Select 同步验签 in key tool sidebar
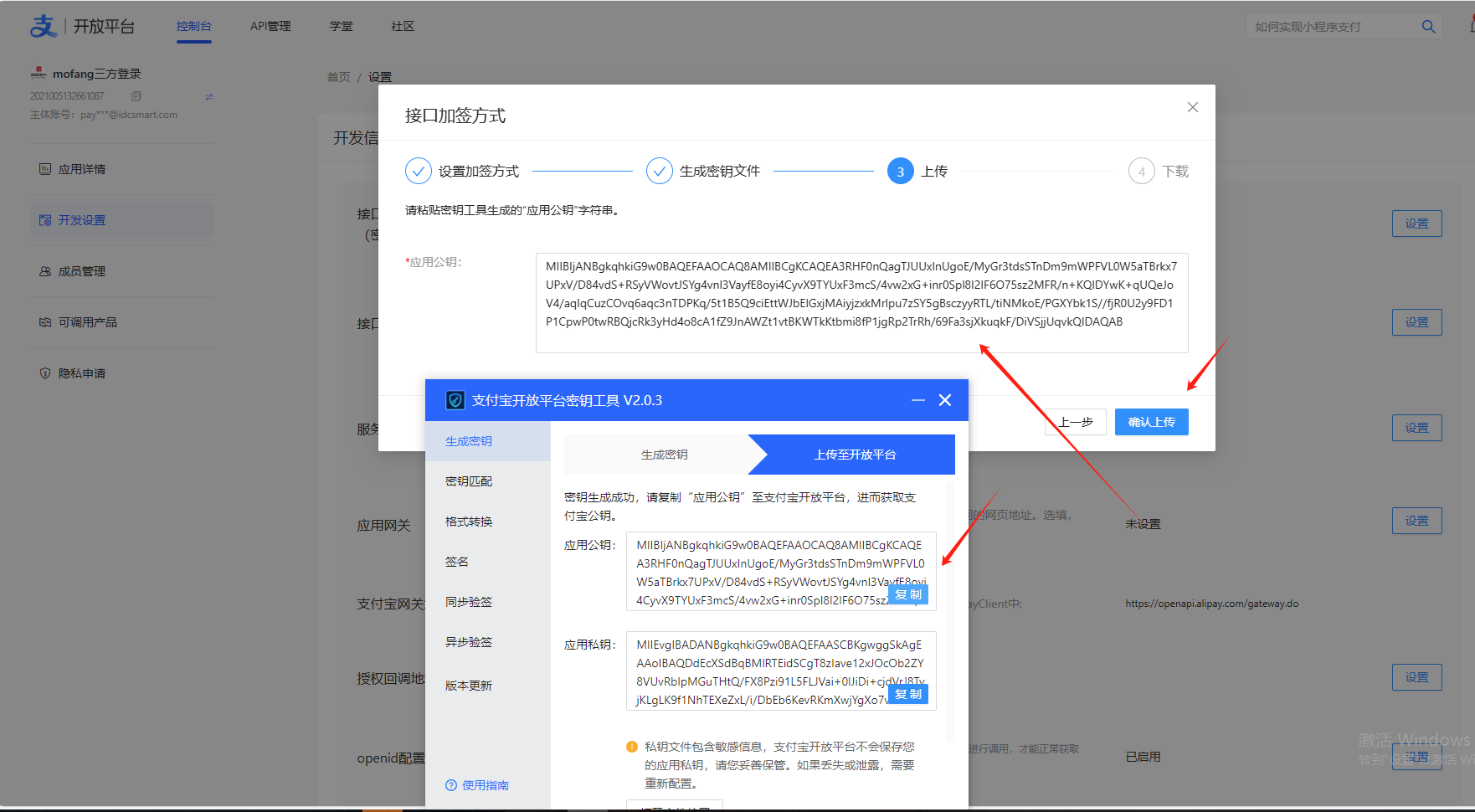Image resolution: width=1475 pixels, height=812 pixels. [488, 602]
